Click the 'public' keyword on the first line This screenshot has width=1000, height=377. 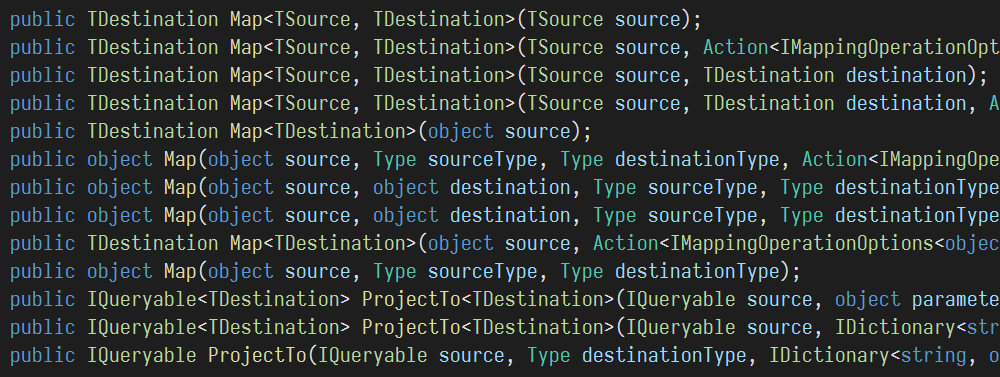tap(43, 19)
